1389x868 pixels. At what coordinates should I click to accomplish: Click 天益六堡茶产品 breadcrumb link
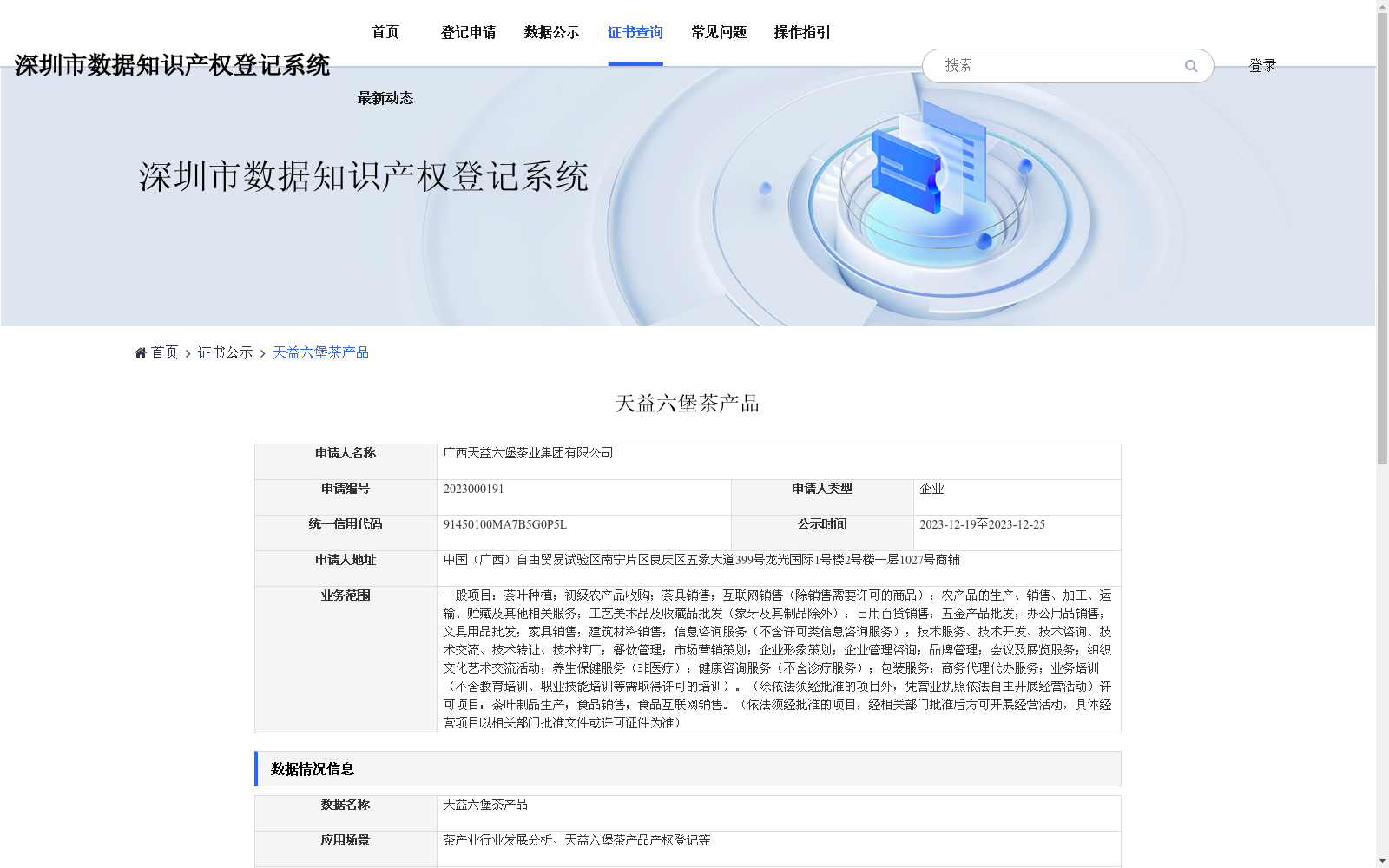point(320,352)
